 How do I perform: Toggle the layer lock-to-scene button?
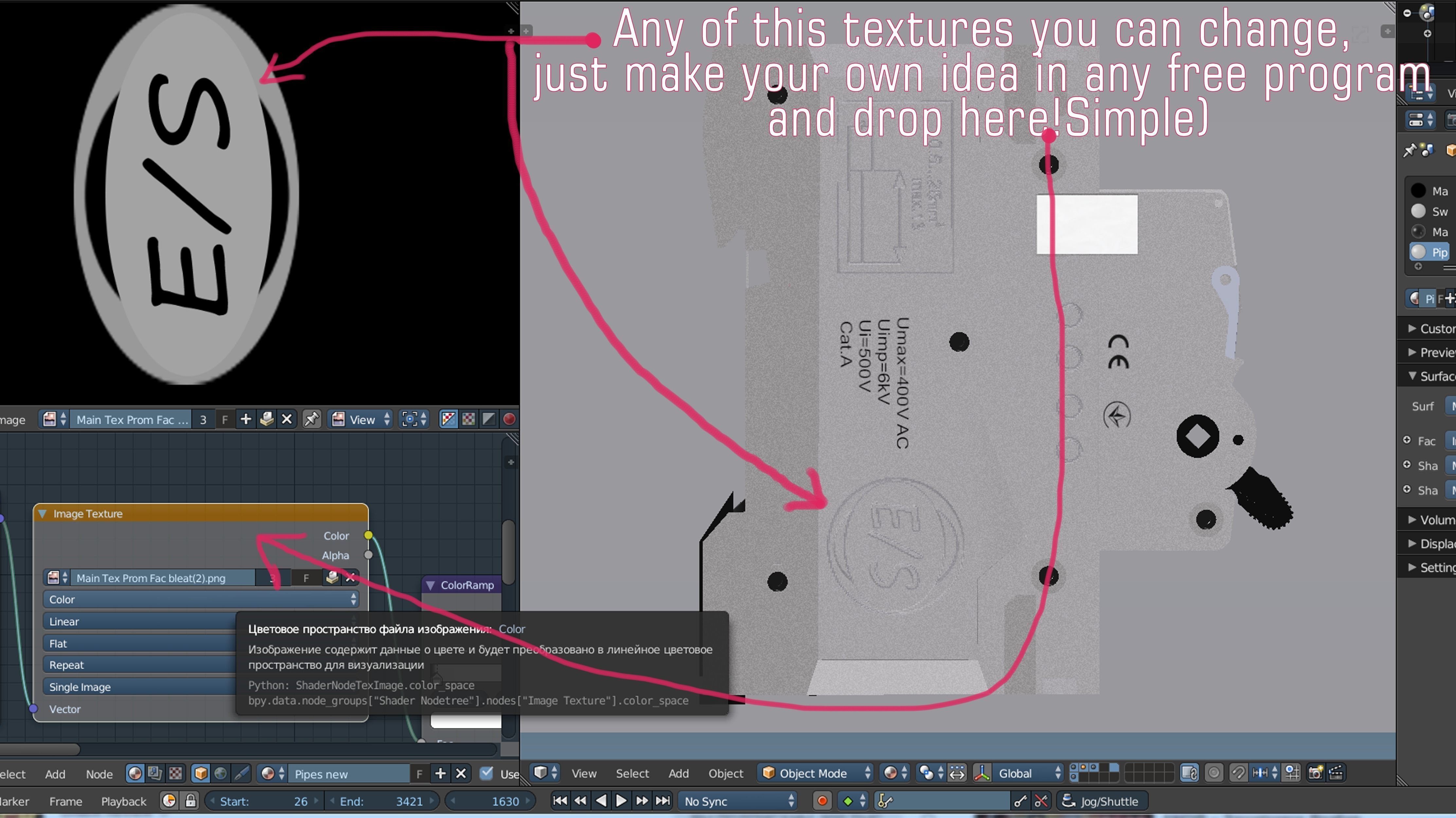1189,772
